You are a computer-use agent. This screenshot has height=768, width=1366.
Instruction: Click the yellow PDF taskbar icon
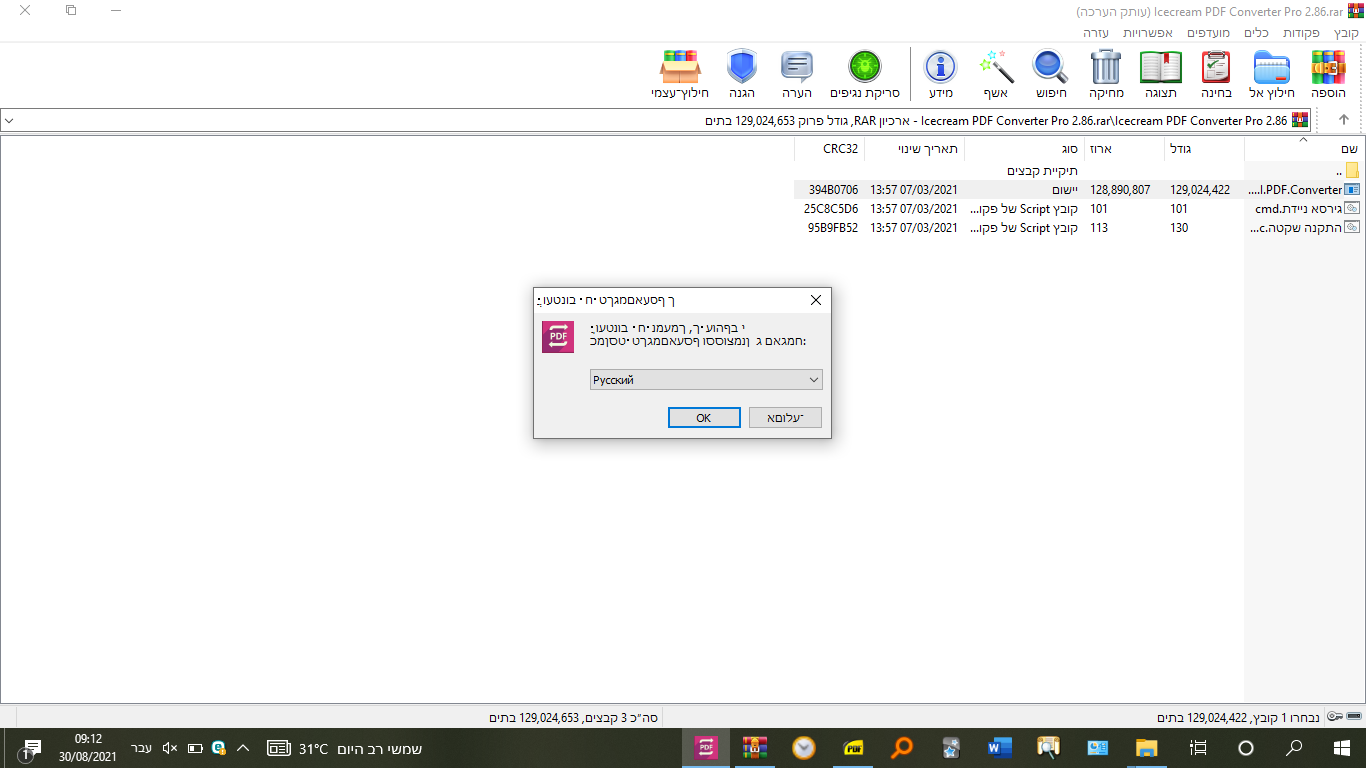click(x=853, y=747)
